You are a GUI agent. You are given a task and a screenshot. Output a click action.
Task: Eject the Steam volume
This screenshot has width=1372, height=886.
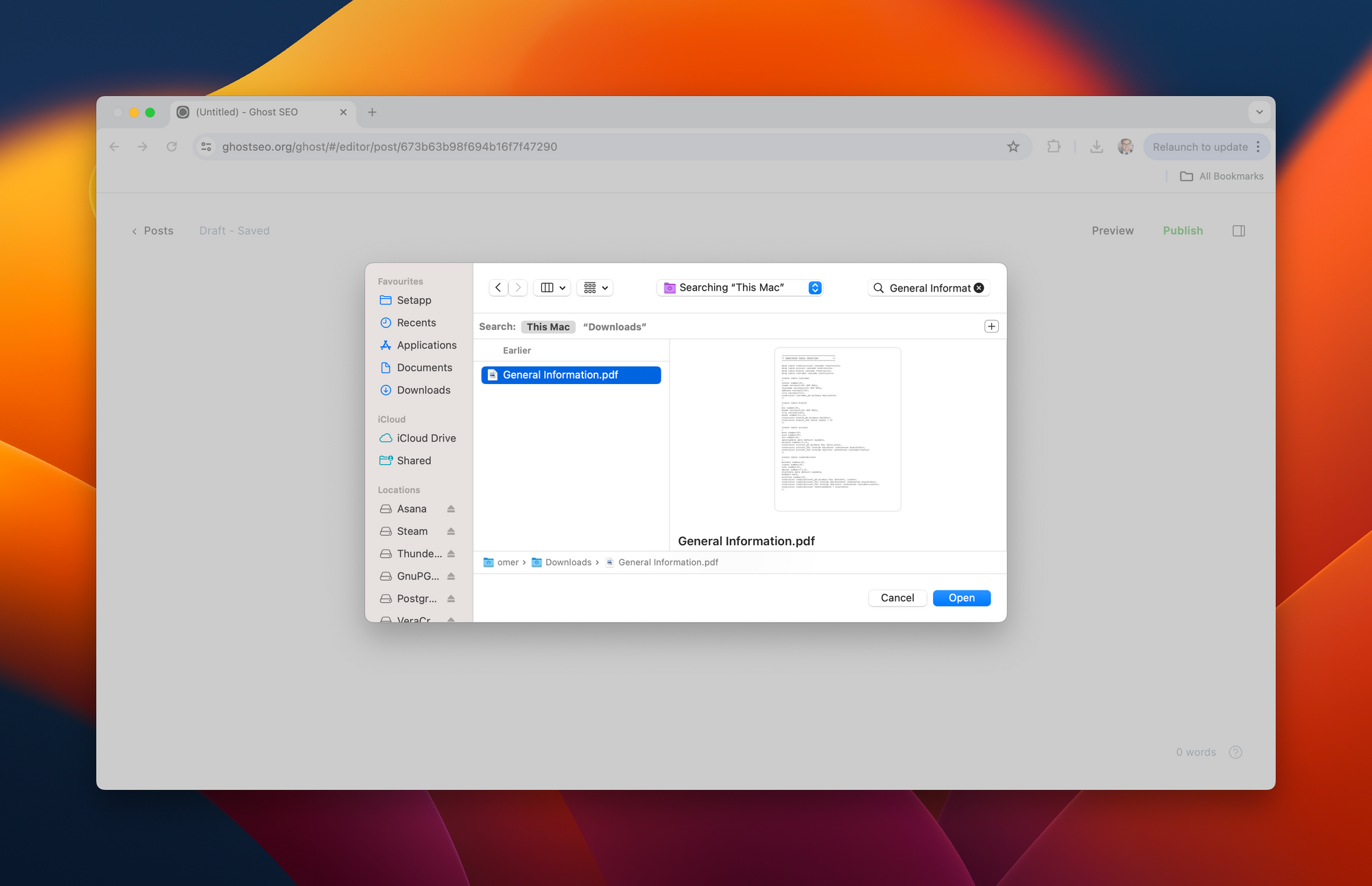click(x=451, y=531)
